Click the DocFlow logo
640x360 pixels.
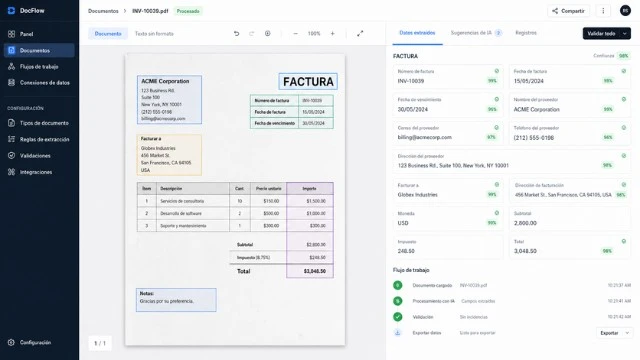[x=26, y=11]
